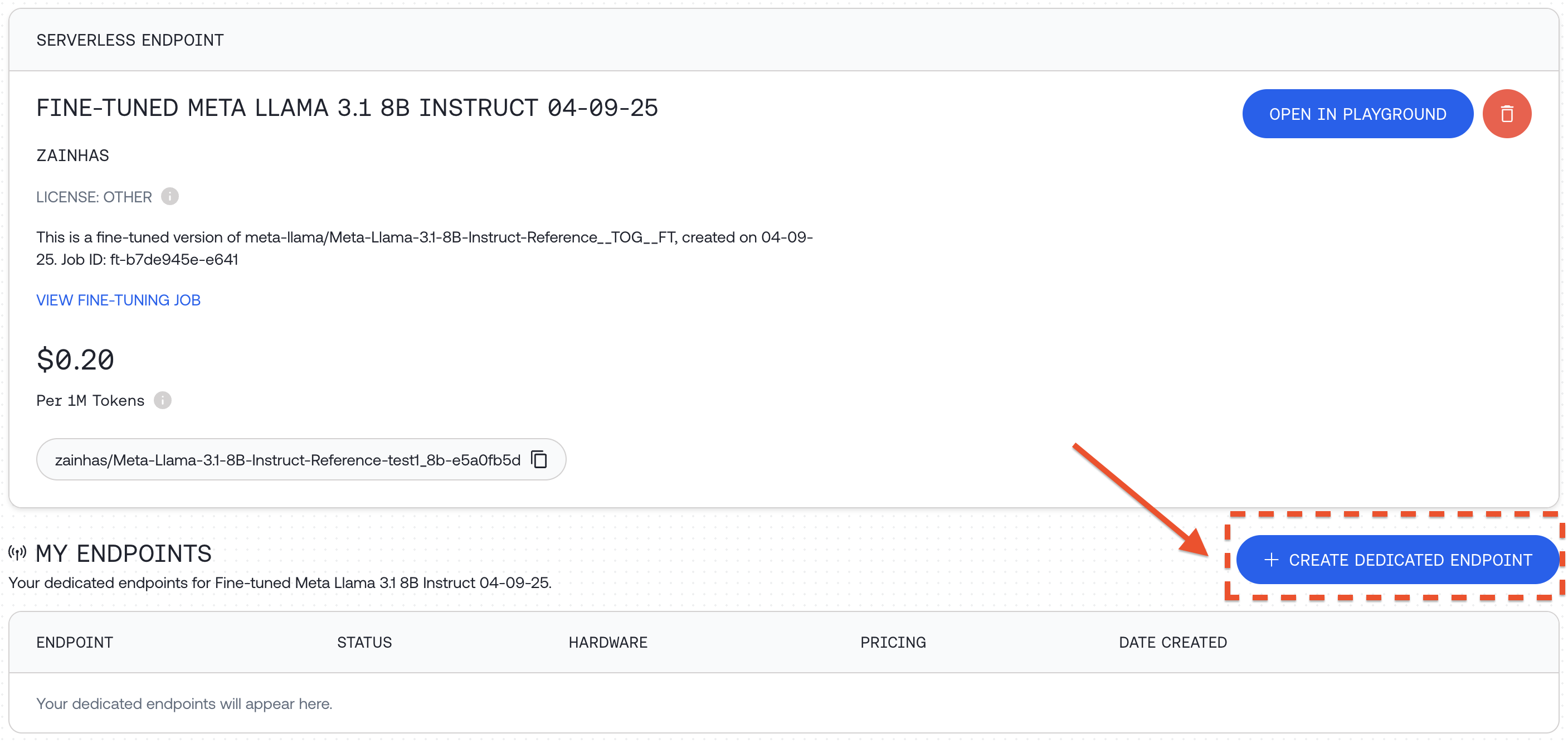Click the model identifier string field
Image resolution: width=1568 pixels, height=748 pixels.
[x=288, y=460]
